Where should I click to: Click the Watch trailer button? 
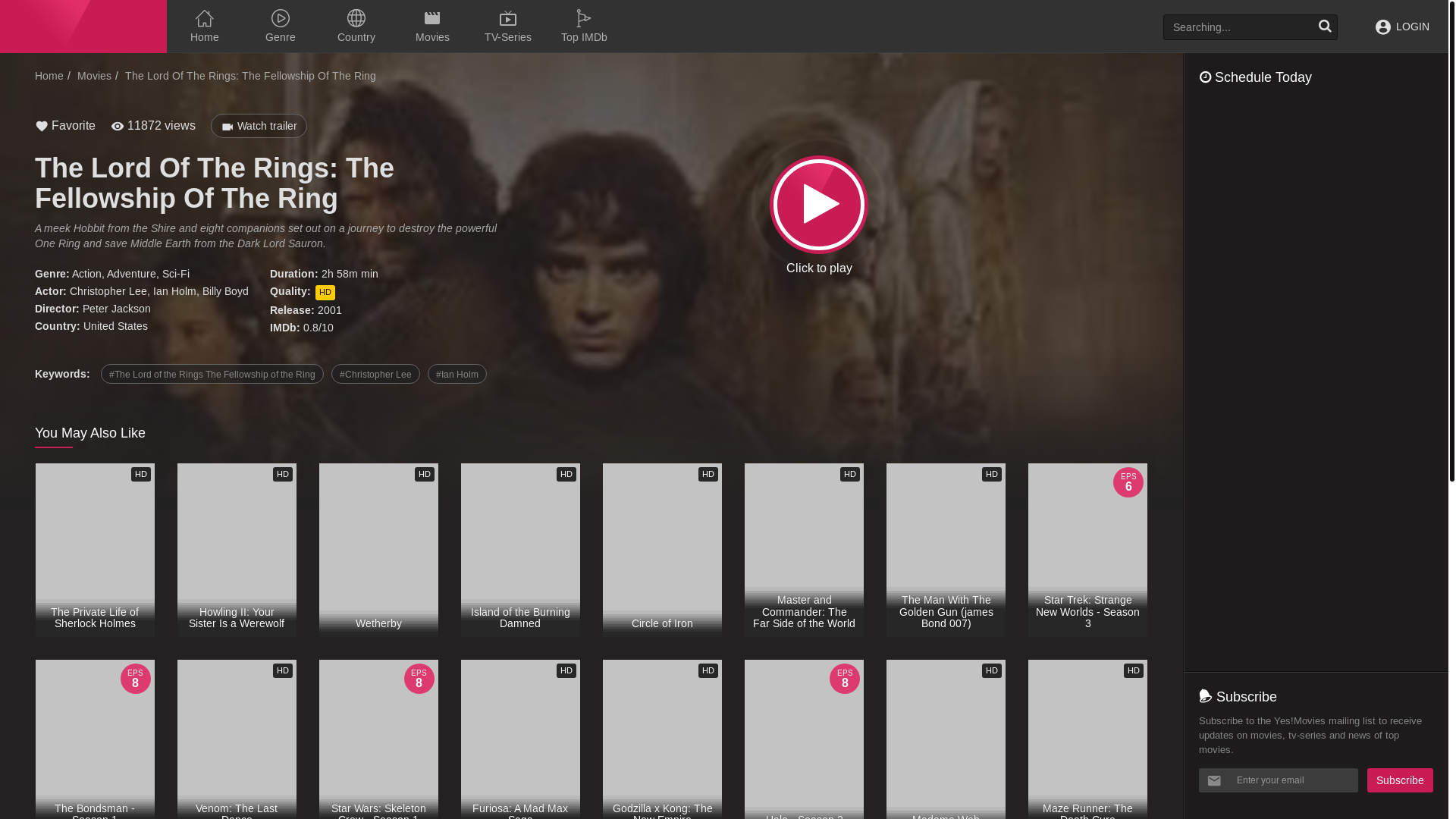[259, 126]
